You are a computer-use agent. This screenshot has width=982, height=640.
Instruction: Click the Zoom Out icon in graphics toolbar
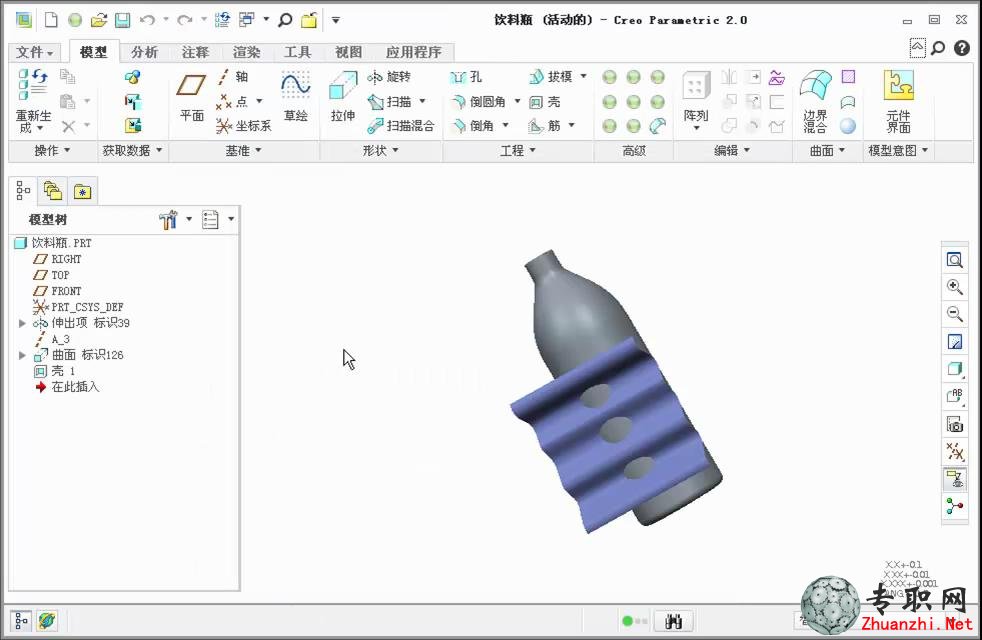pos(954,314)
